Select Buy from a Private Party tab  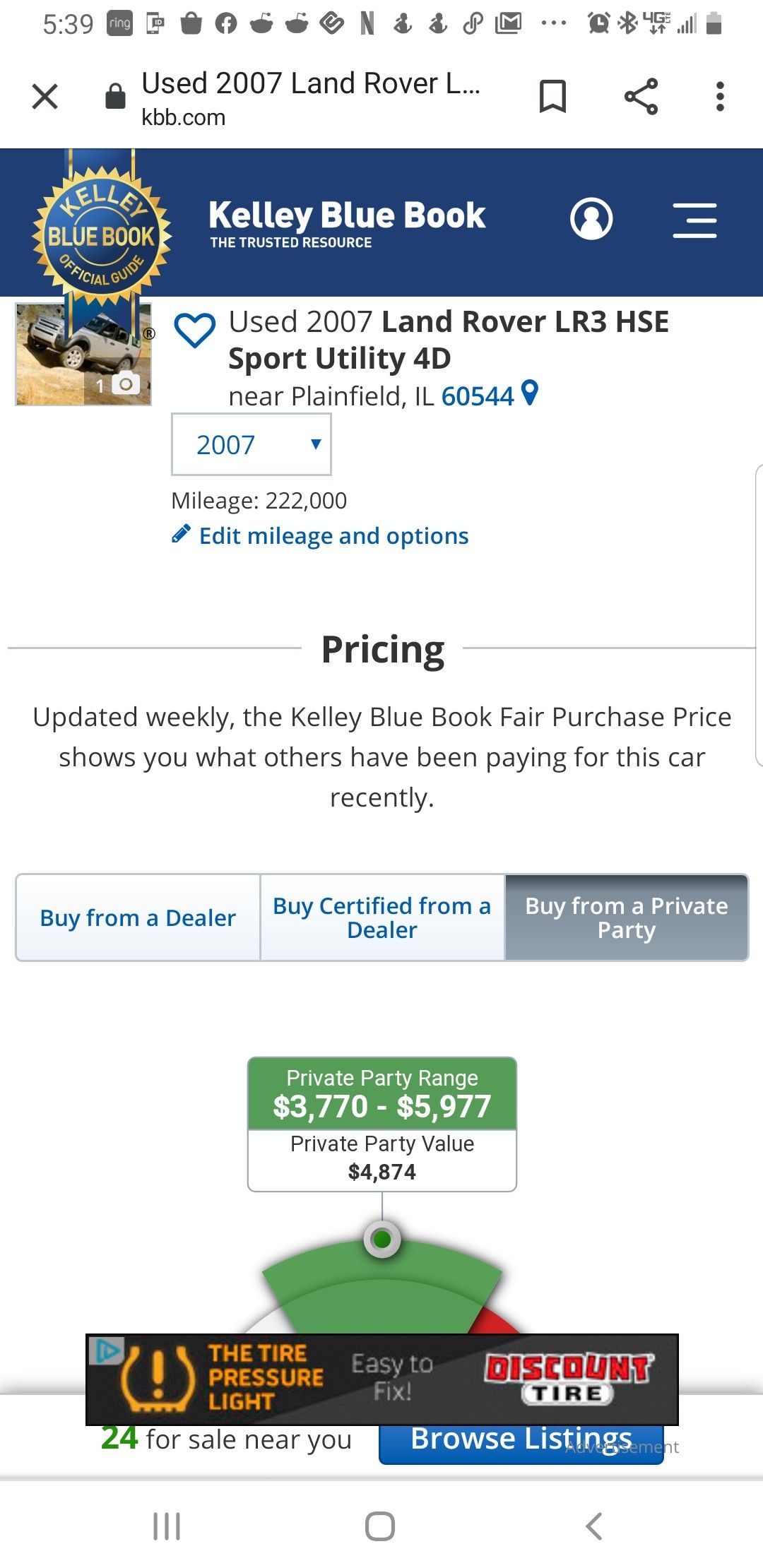click(627, 917)
